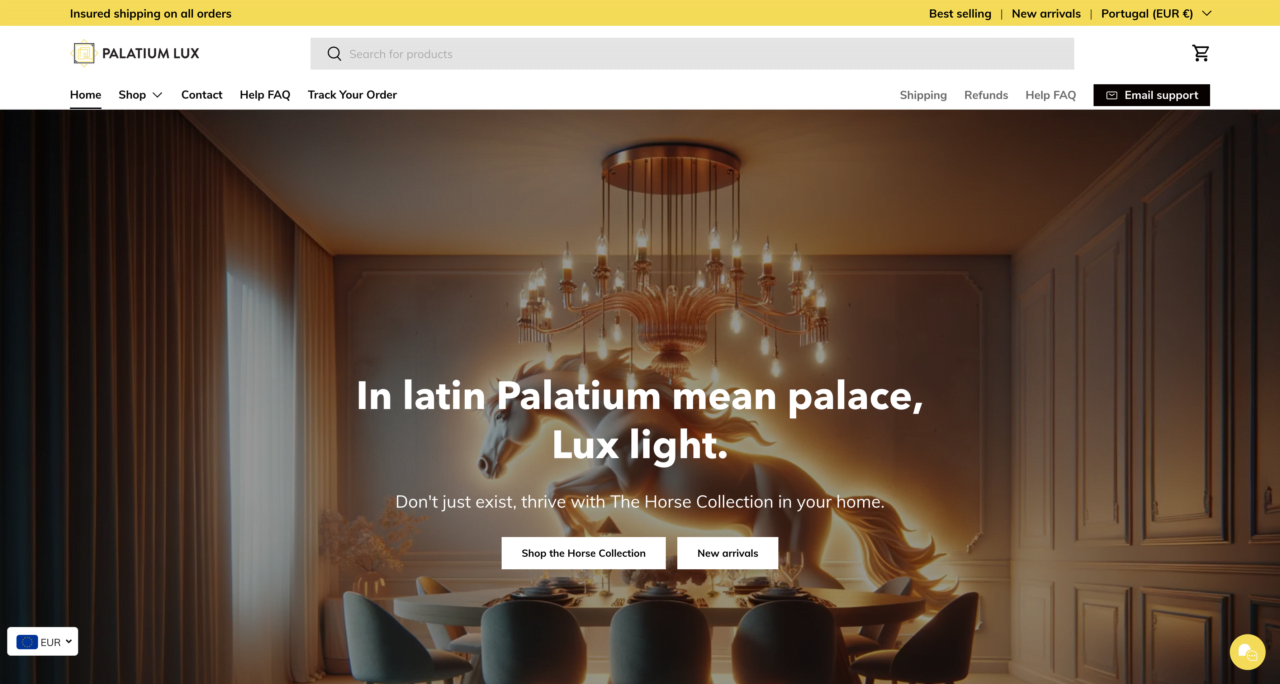Open the Best selling link
The height and width of the screenshot is (684, 1280).
point(960,14)
